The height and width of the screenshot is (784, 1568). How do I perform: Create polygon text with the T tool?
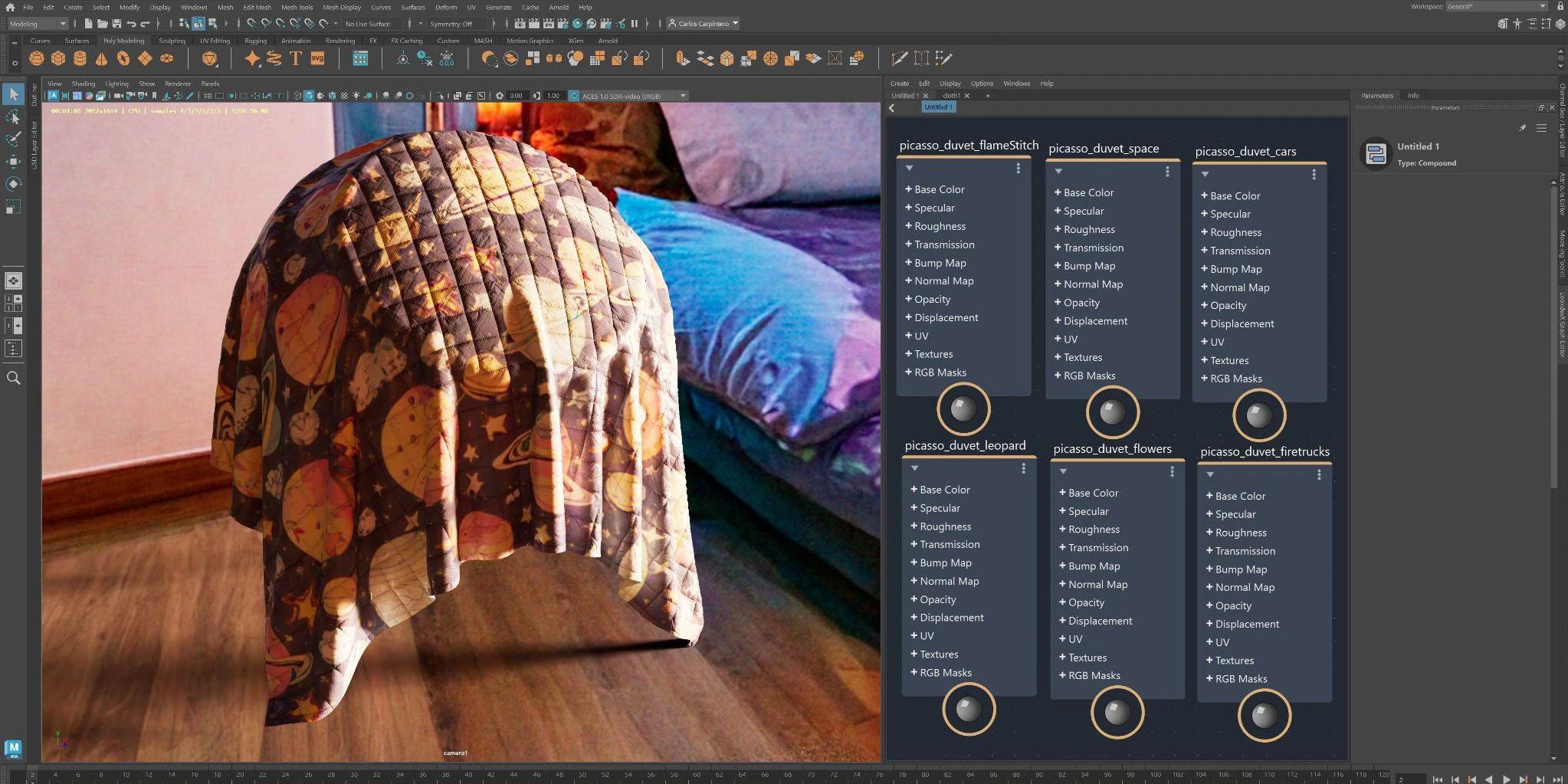(x=295, y=58)
